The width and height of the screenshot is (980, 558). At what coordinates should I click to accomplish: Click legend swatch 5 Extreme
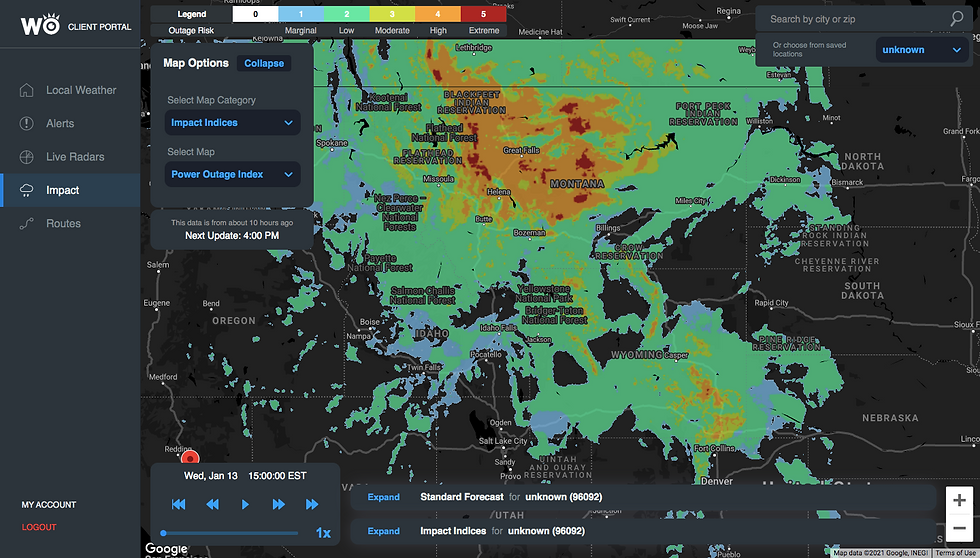point(483,14)
